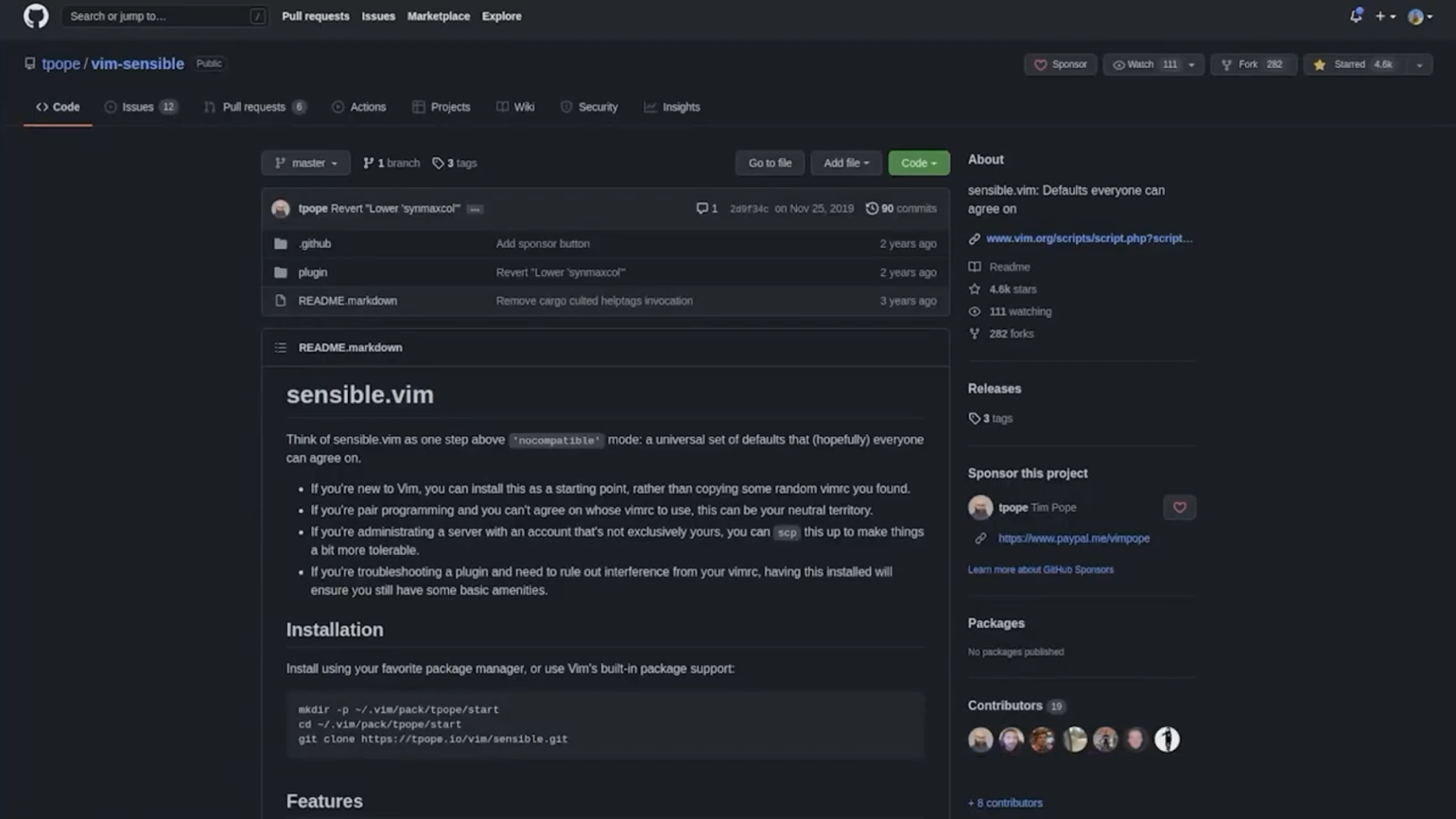This screenshot has width=1456, height=819.
Task: Expand the Watch options dropdown arrow
Action: click(x=1192, y=64)
